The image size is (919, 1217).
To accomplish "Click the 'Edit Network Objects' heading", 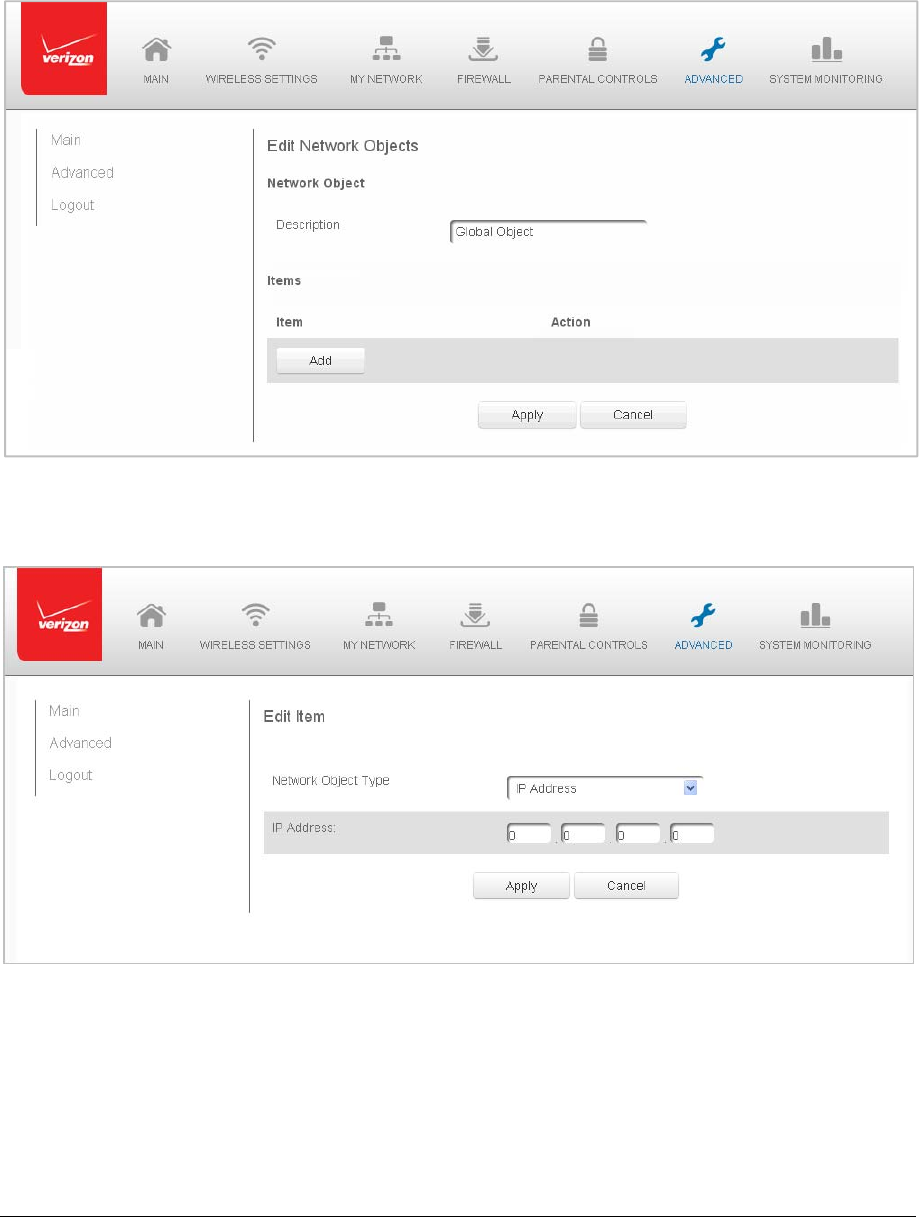I will coord(342,146).
